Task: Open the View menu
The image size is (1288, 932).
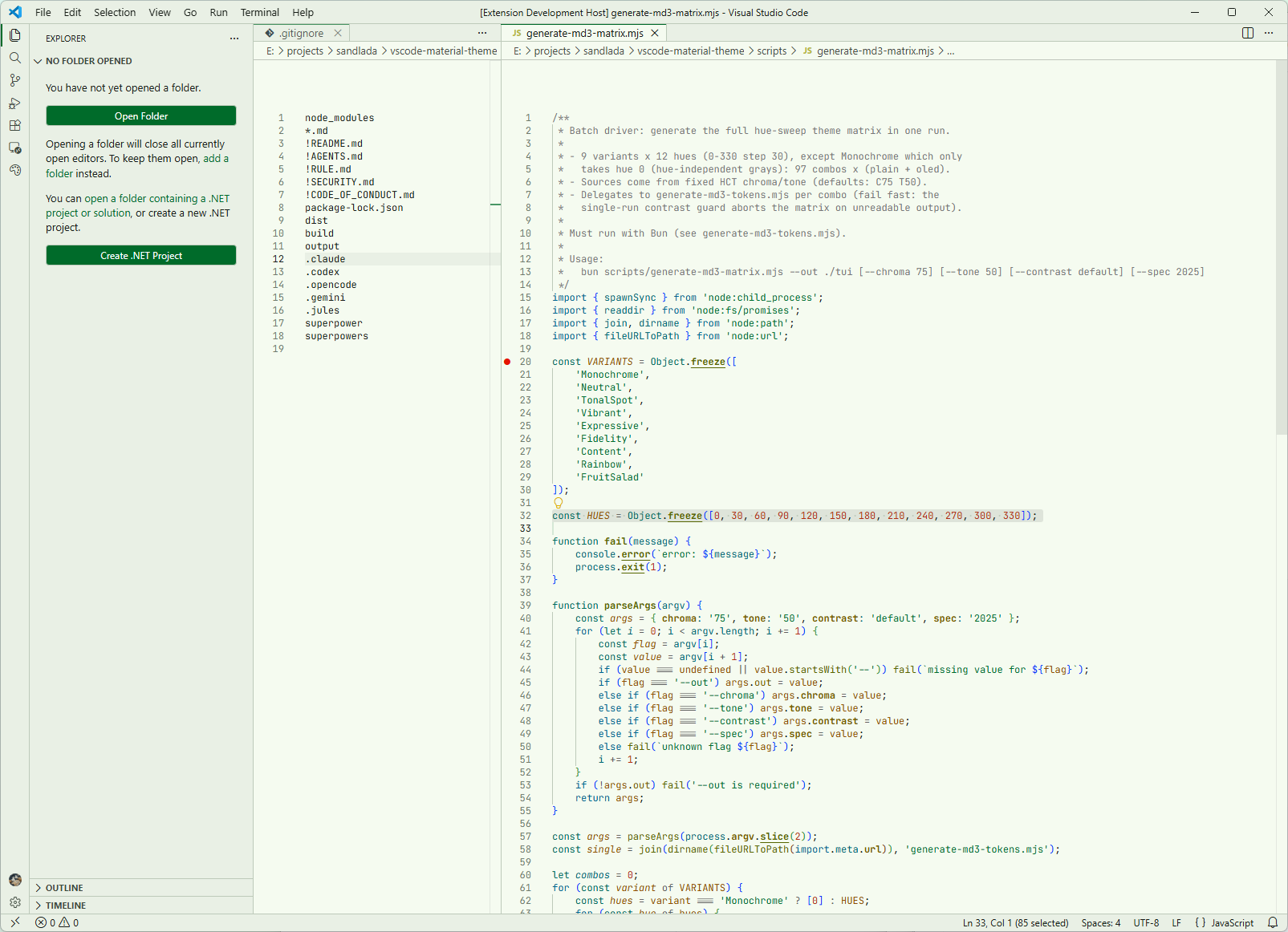Action: click(x=160, y=12)
